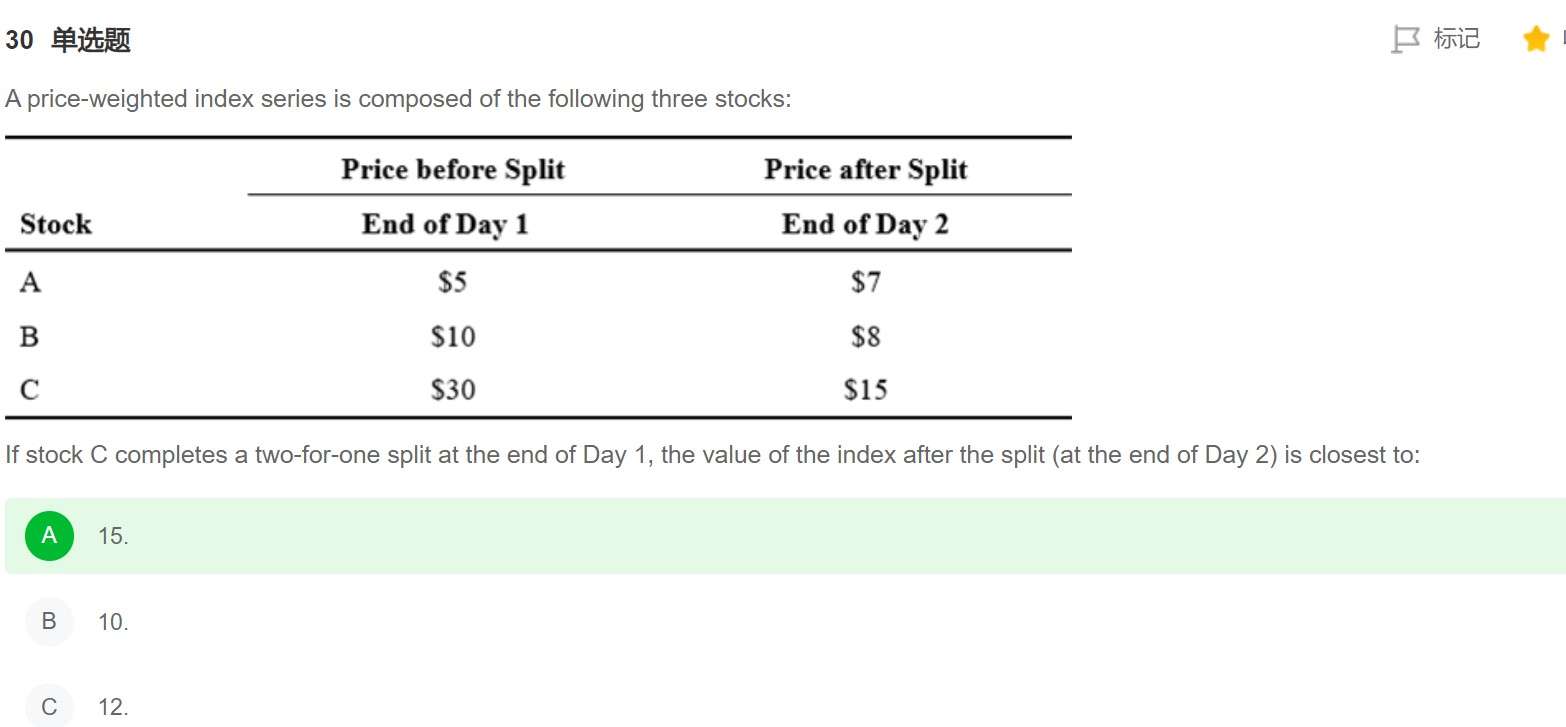
Task: Select the option C circle
Action: pos(49,708)
